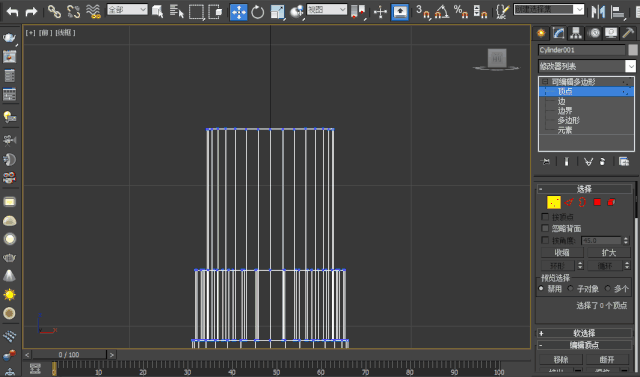Switch to the Create panel star tab
The width and height of the screenshot is (640, 377).
(x=541, y=33)
